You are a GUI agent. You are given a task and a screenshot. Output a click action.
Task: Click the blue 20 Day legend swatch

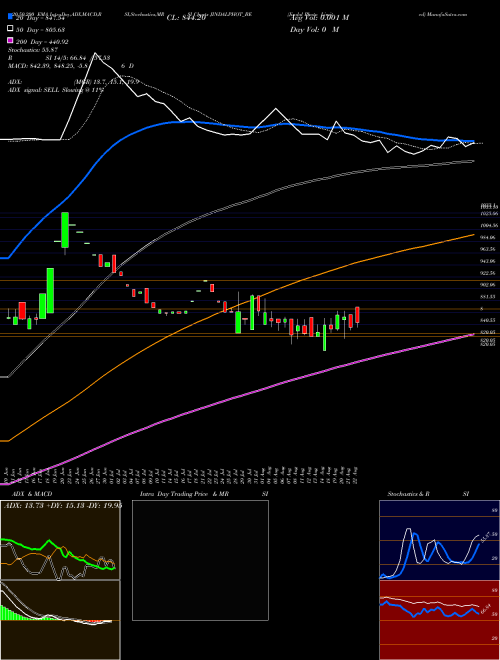10,17
